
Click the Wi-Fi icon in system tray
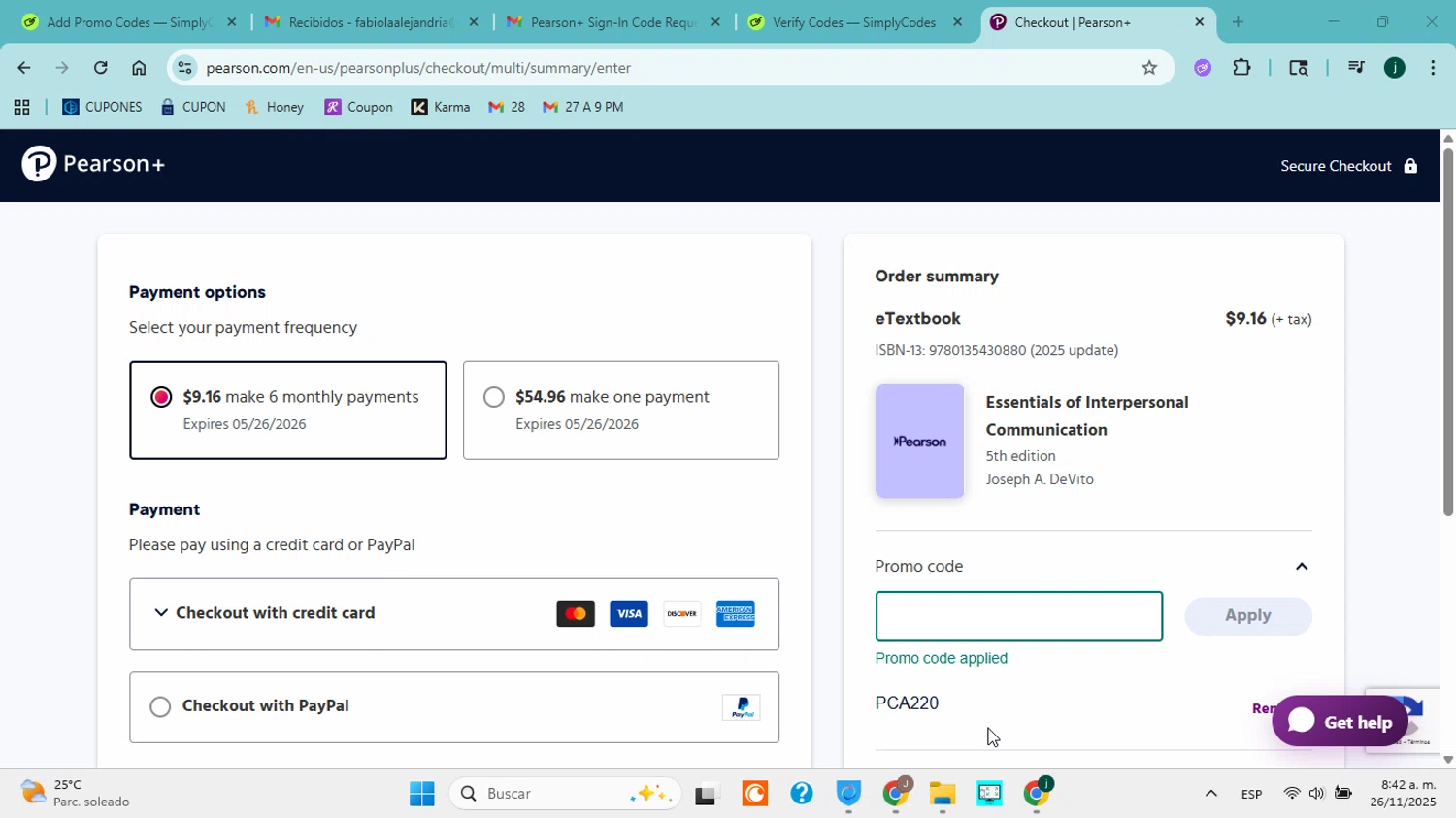(x=1291, y=794)
